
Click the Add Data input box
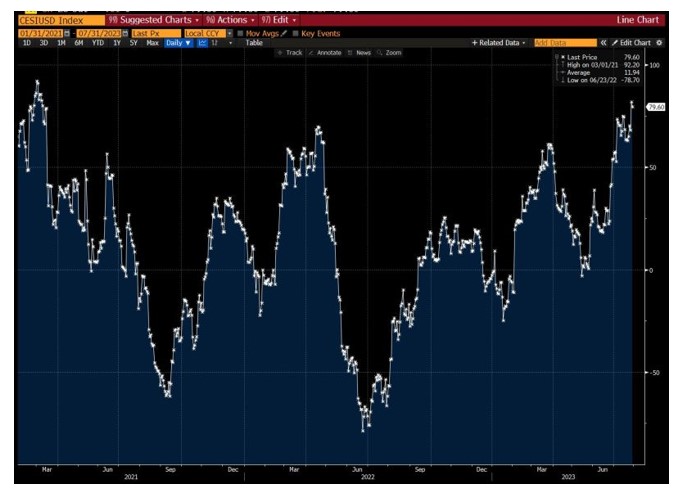click(x=566, y=43)
